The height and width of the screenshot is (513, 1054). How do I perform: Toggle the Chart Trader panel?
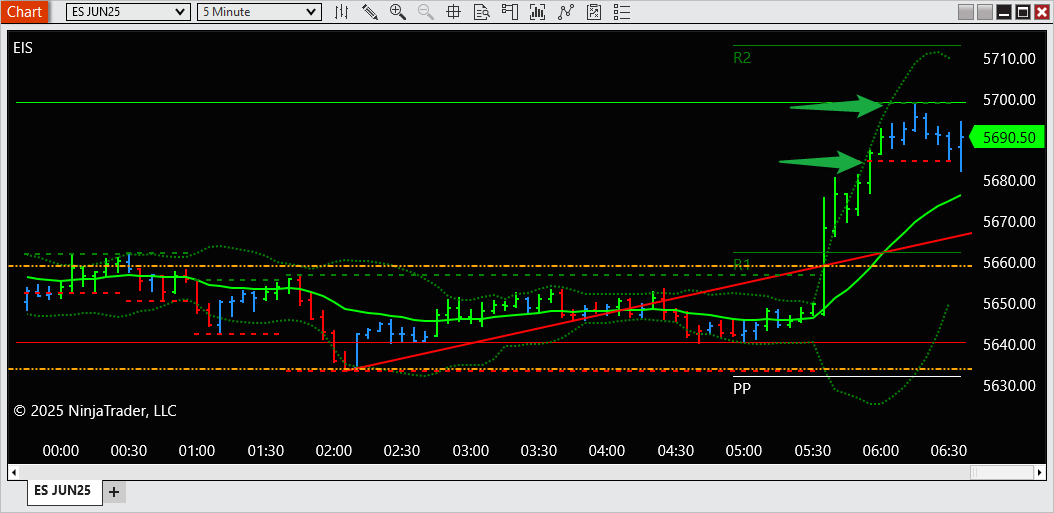tap(509, 11)
